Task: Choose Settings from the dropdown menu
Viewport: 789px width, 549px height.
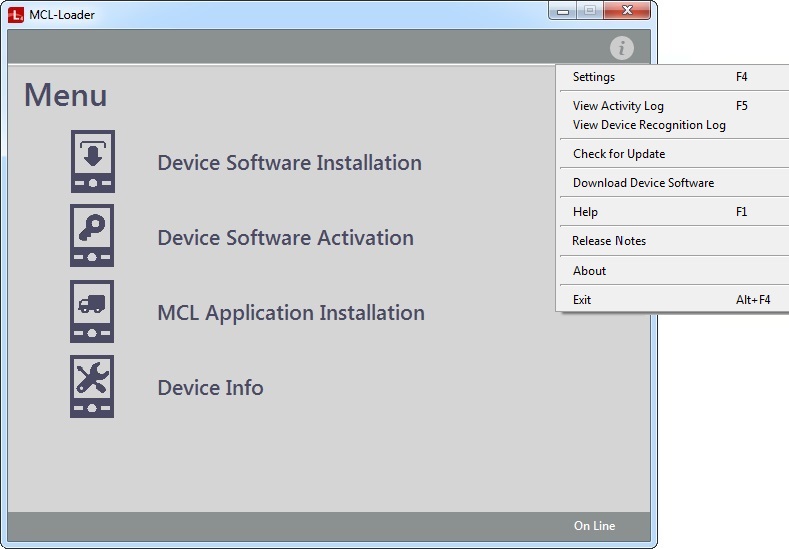Action: coord(674,77)
